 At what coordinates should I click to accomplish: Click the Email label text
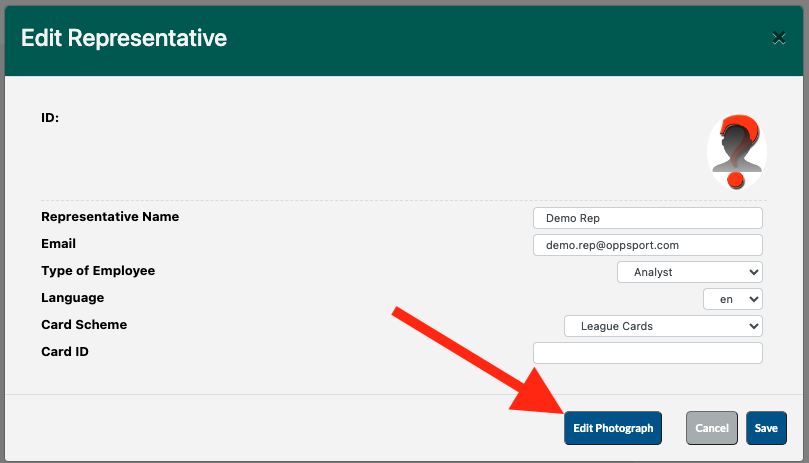(58, 244)
